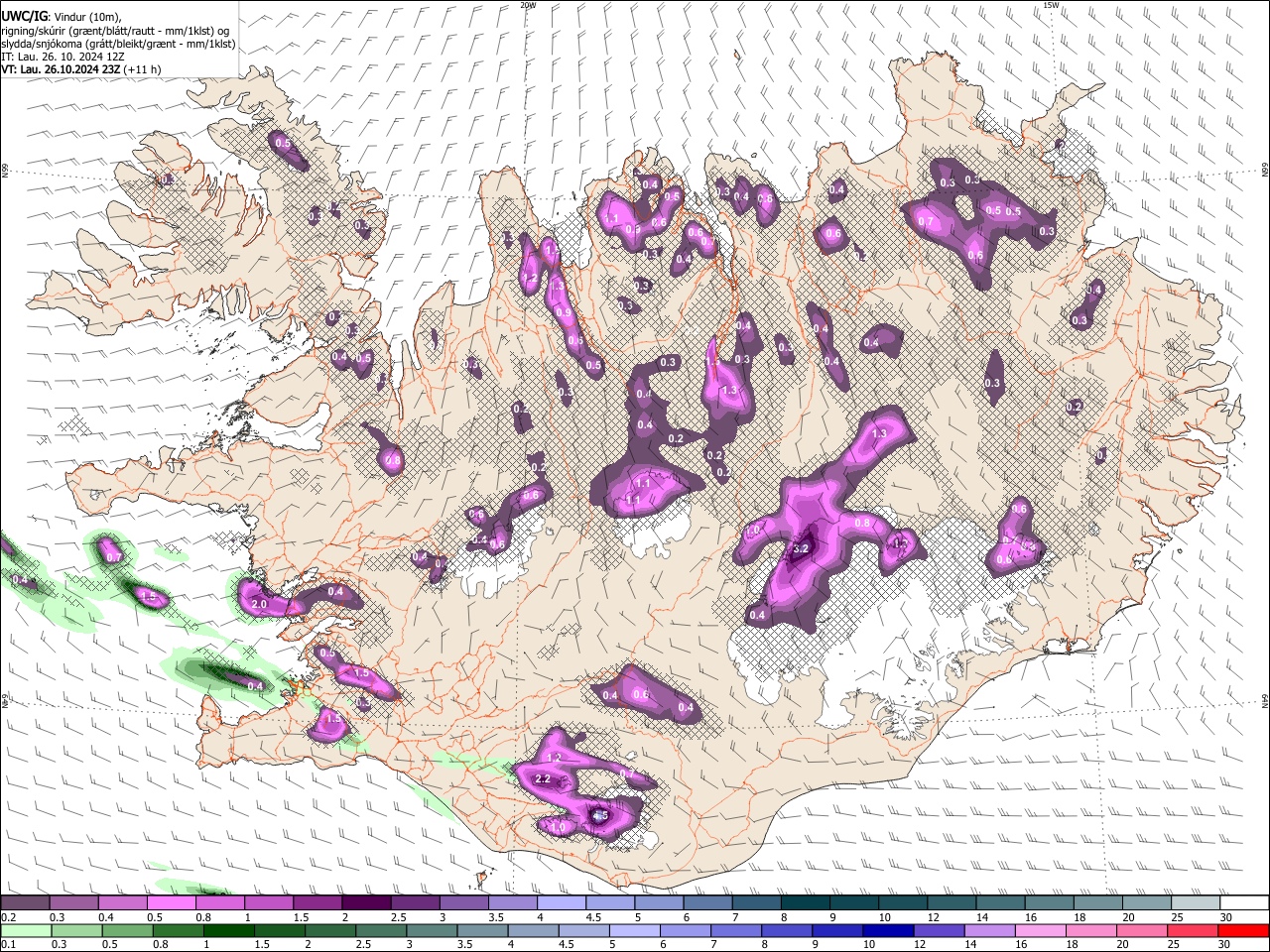This screenshot has width=1270, height=952.
Task: Select the light pink lower swatch right of 16
Action: click(x=1040, y=930)
